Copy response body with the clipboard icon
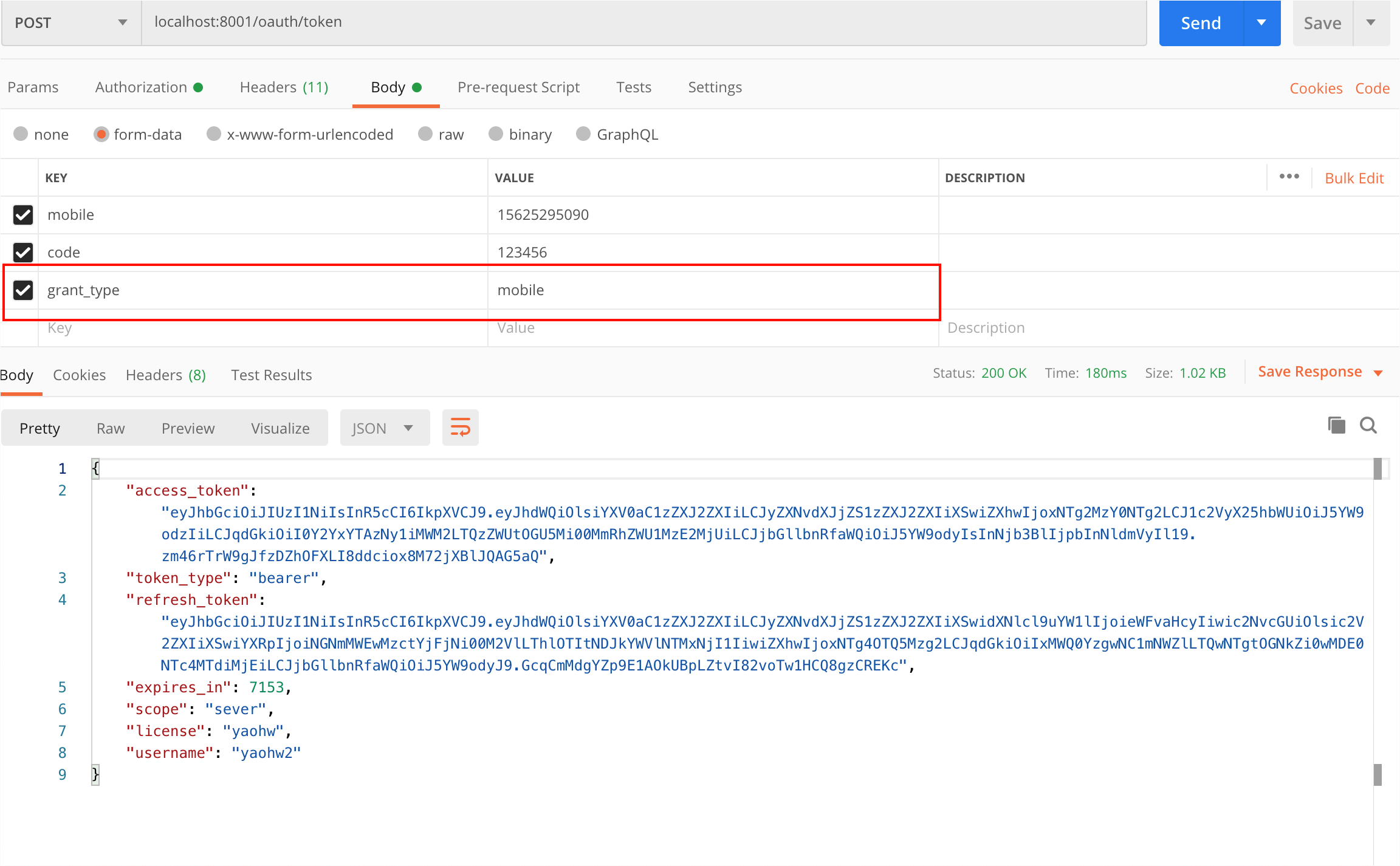Image resolution: width=1400 pixels, height=866 pixels. [1336, 425]
